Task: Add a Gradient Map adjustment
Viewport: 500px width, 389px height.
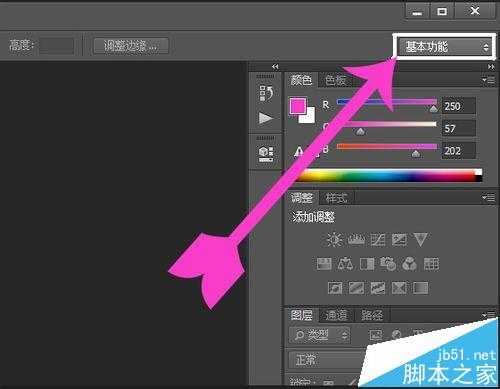Action: coord(420,288)
